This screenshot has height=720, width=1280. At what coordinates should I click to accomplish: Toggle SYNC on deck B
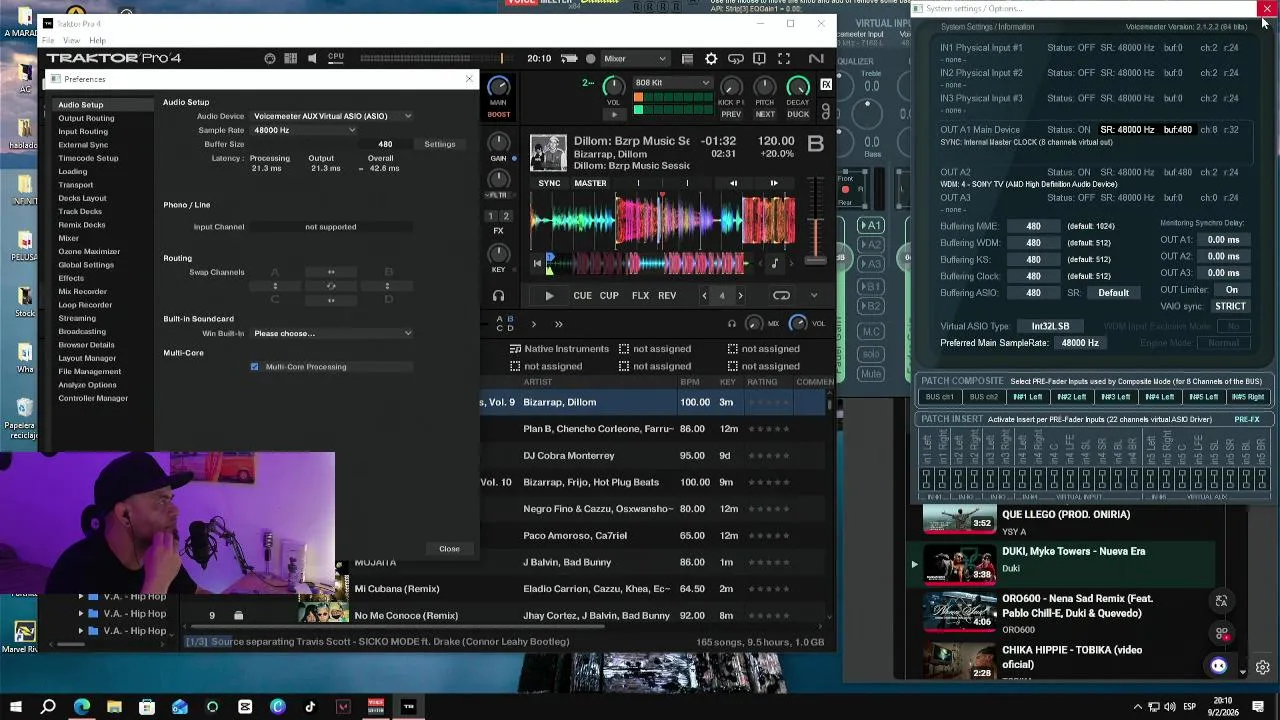coord(550,183)
